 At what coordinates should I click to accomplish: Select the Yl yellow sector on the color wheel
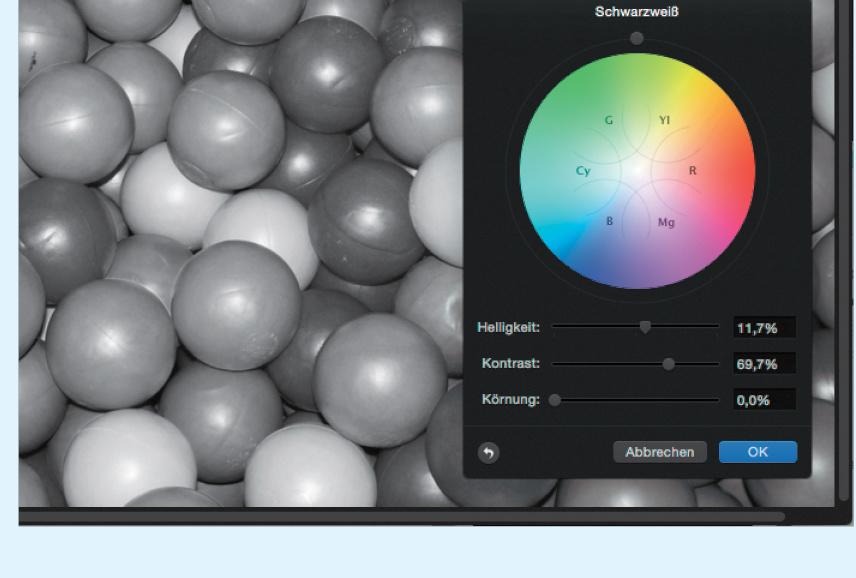(x=664, y=120)
